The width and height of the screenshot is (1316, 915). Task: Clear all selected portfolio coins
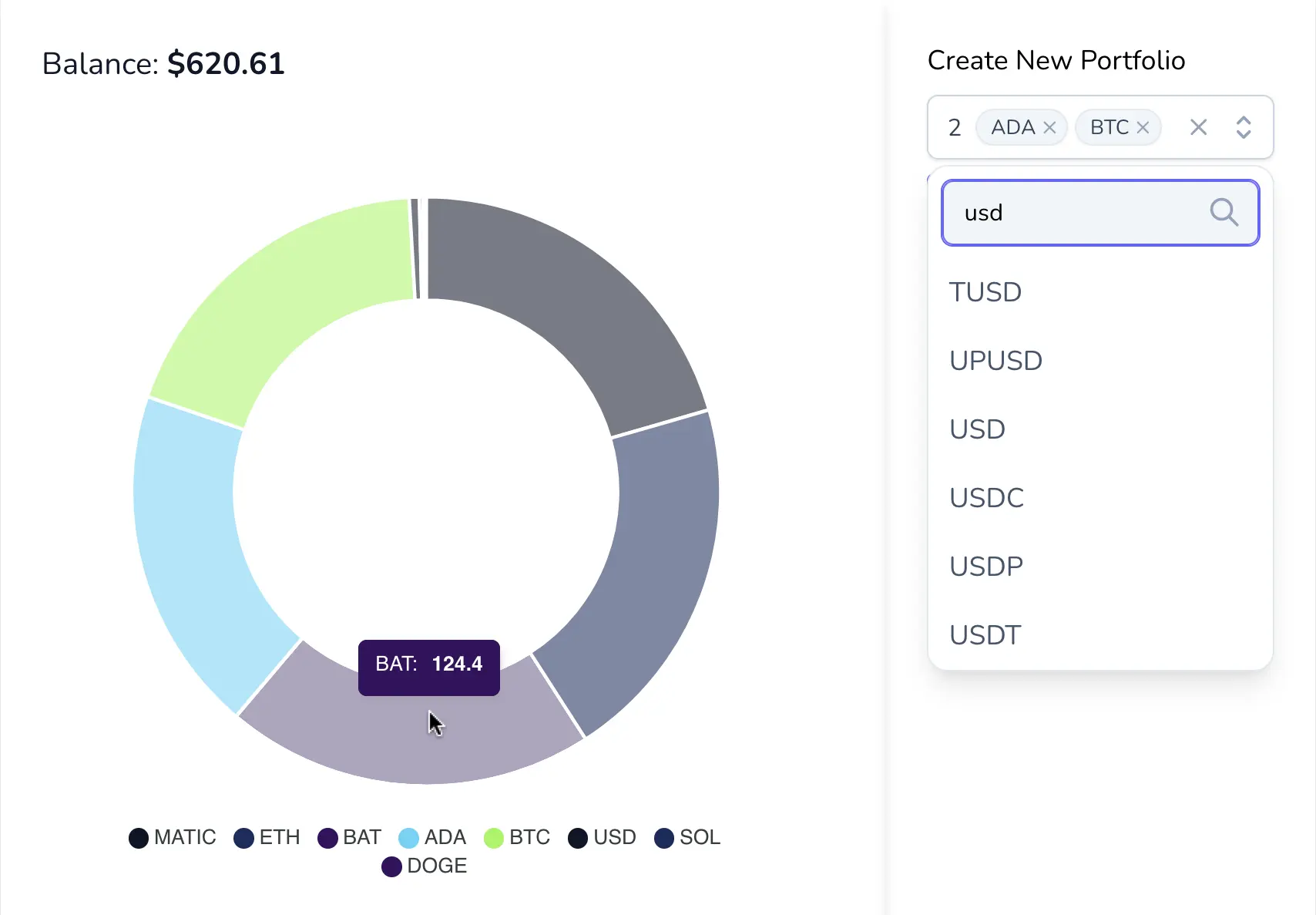pyautogui.click(x=1198, y=127)
